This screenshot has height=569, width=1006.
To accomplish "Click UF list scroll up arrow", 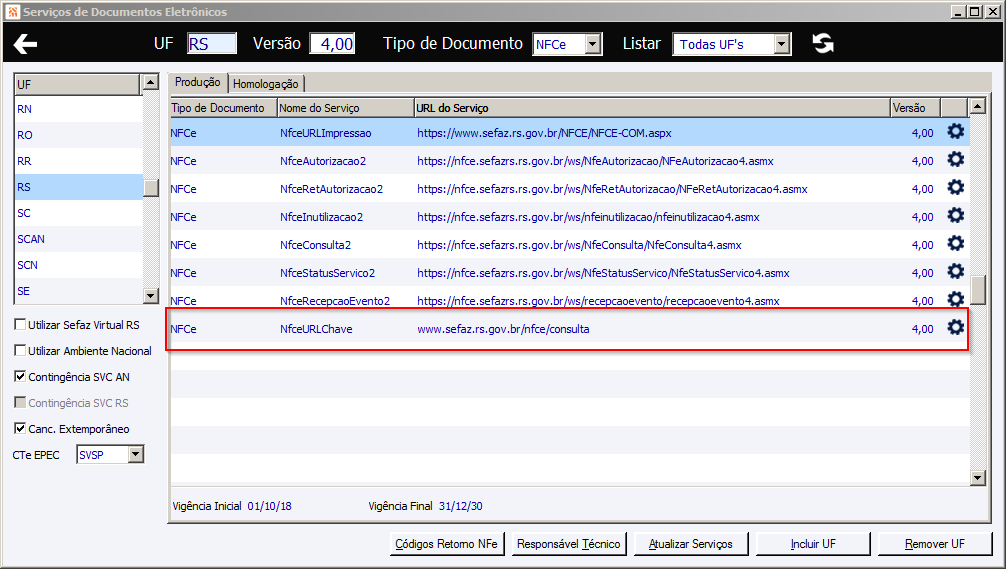I will [150, 81].
